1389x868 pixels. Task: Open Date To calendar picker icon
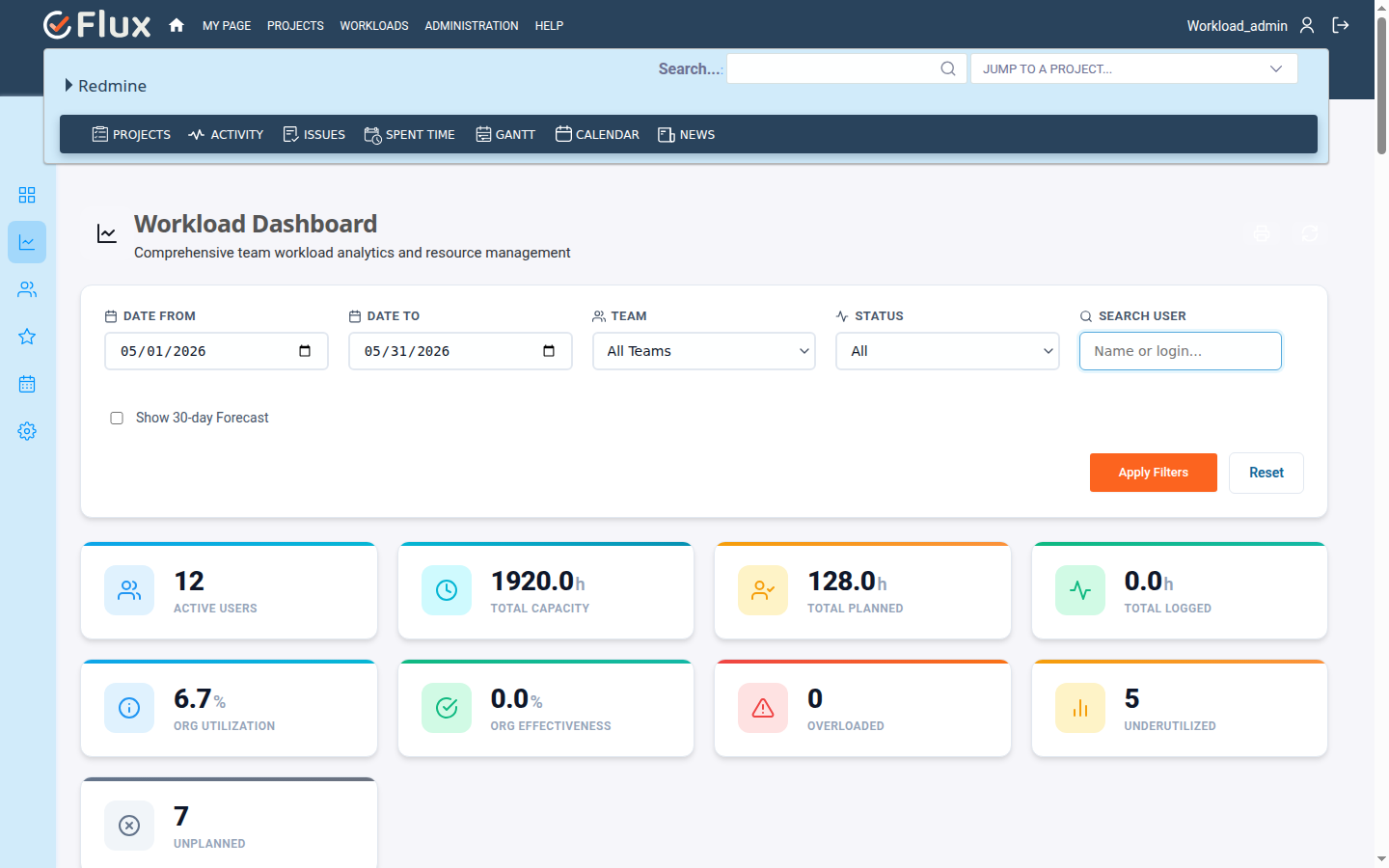click(549, 351)
